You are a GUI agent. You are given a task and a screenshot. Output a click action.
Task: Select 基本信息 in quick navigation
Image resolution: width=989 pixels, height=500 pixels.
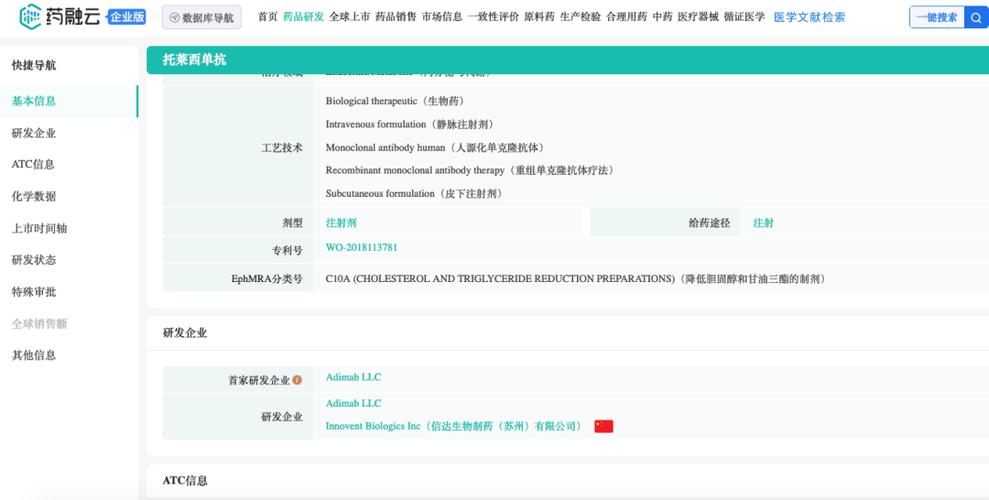[x=34, y=101]
